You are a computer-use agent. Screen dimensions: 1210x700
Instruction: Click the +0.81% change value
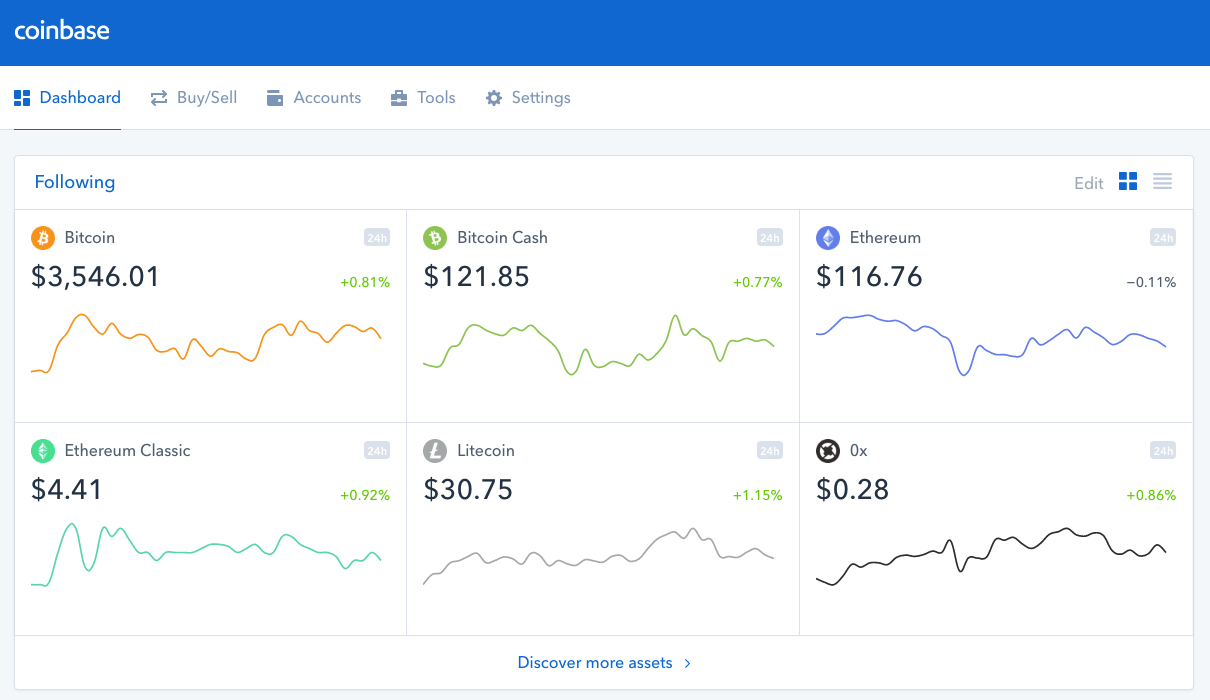365,283
